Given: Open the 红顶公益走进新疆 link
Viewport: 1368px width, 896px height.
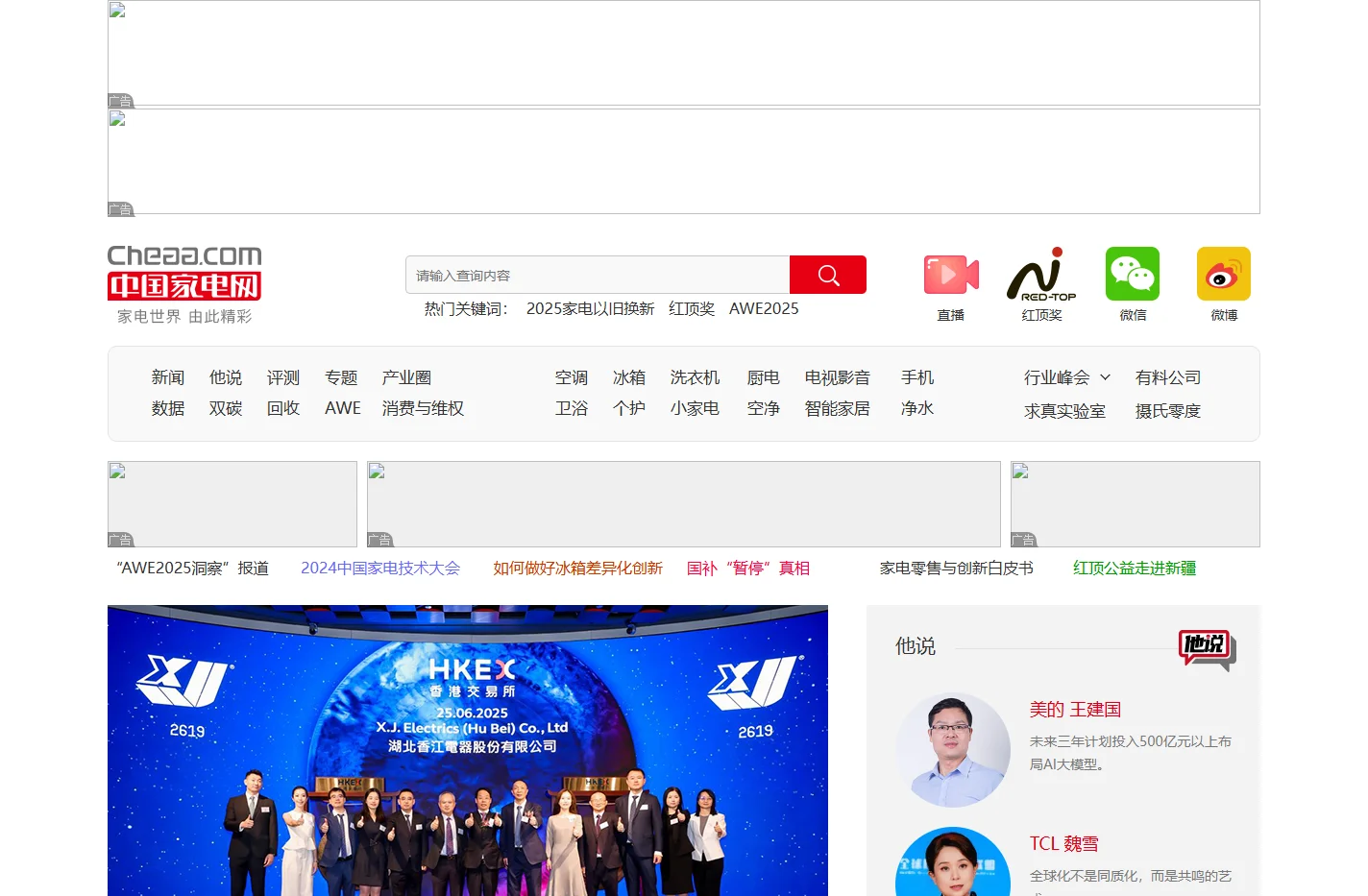Looking at the screenshot, I should tap(1135, 568).
